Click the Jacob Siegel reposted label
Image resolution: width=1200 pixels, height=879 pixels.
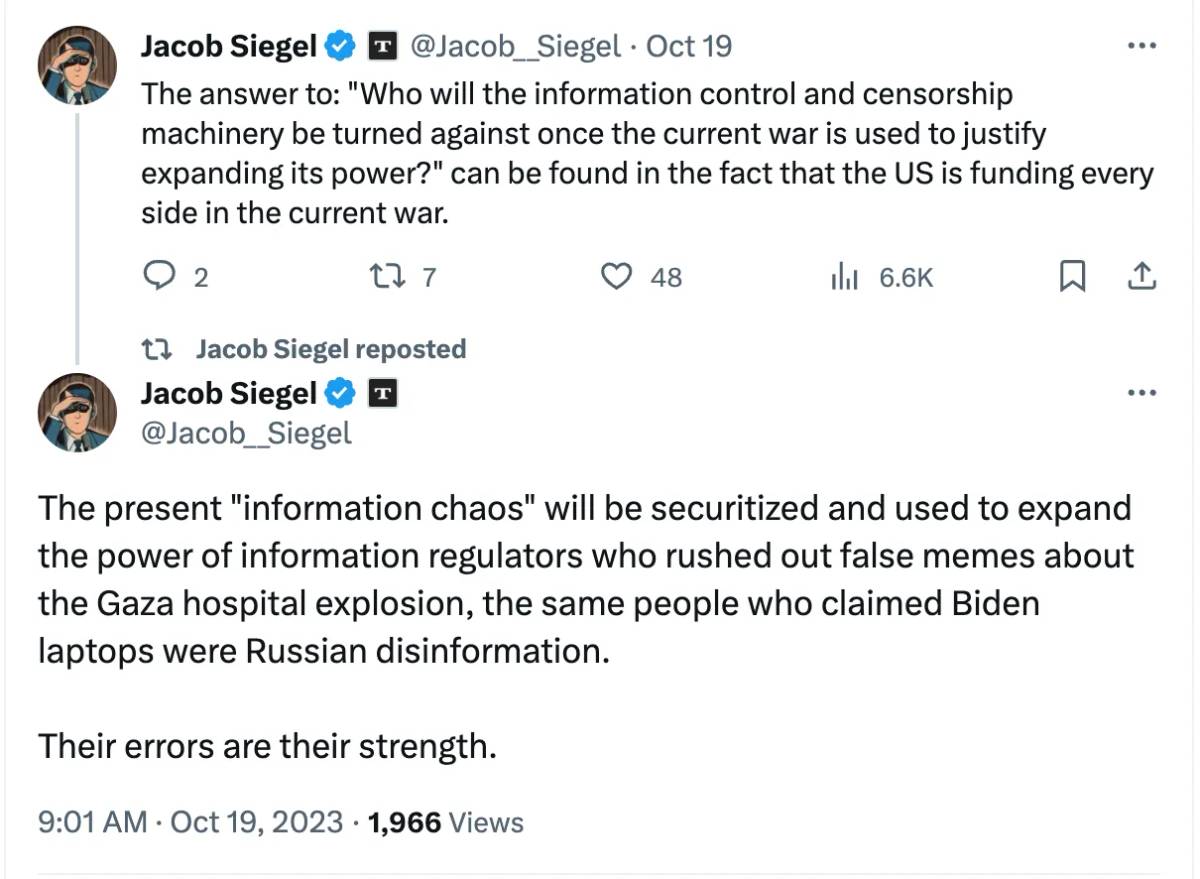(331, 349)
